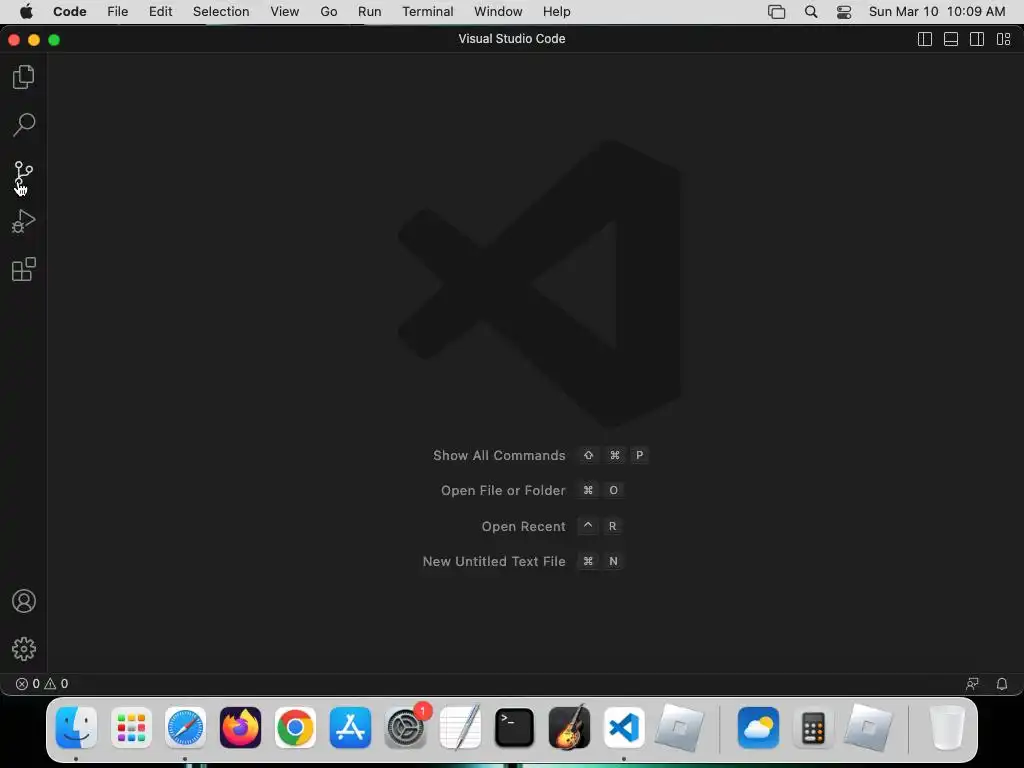Open the Selection menu
This screenshot has width=1024, height=768.
[x=221, y=12]
